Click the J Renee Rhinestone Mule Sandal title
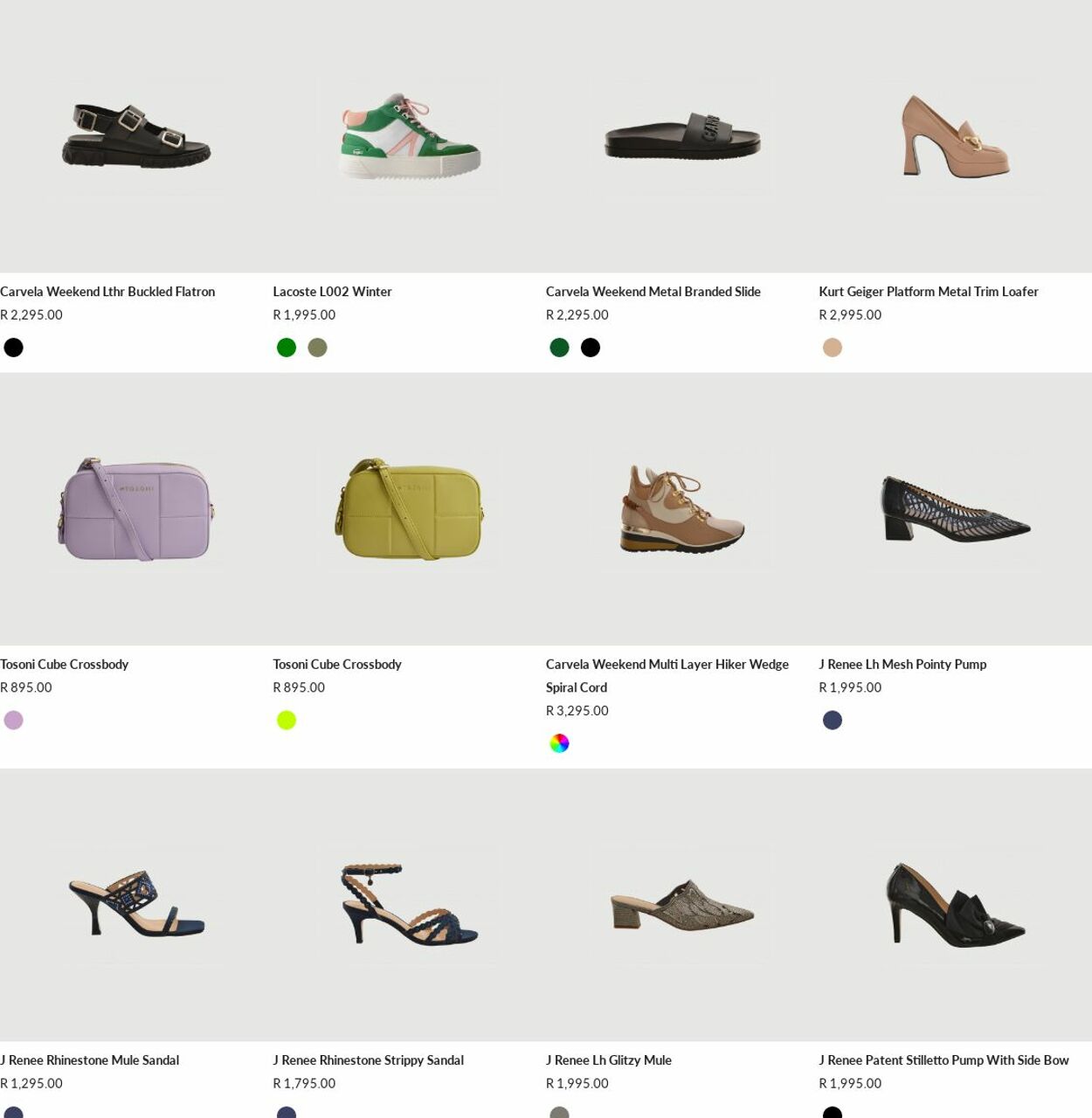Viewport: 1092px width, 1118px height. pos(90,1060)
